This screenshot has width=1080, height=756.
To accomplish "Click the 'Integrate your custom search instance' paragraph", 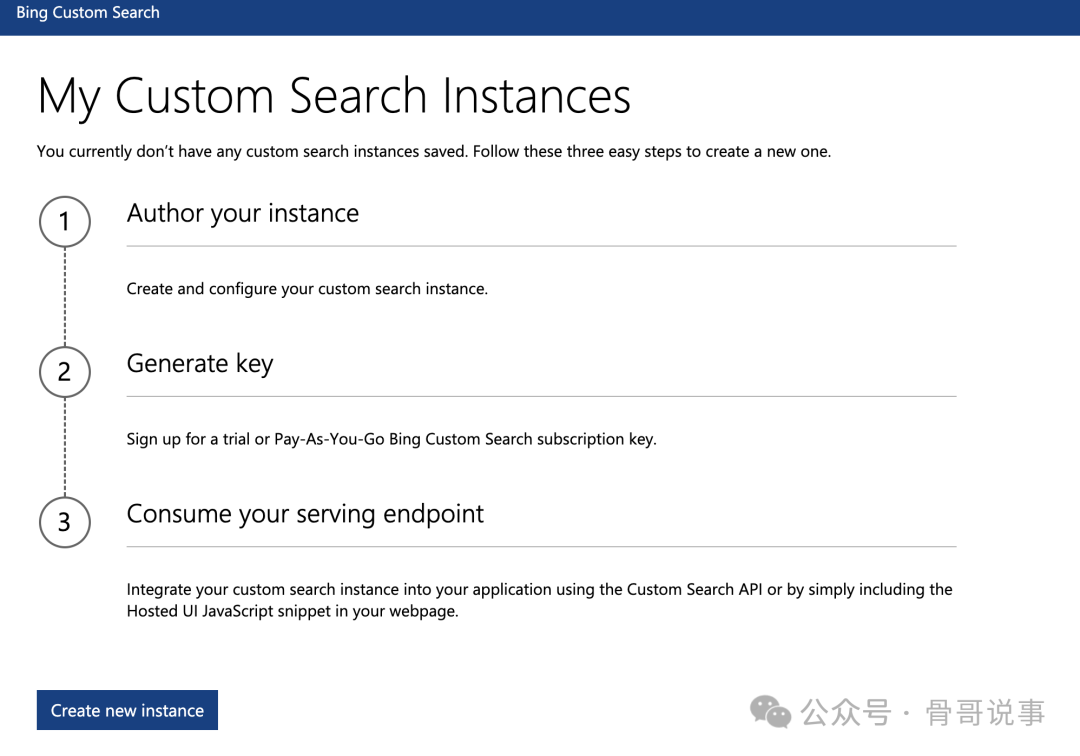I will point(539,600).
